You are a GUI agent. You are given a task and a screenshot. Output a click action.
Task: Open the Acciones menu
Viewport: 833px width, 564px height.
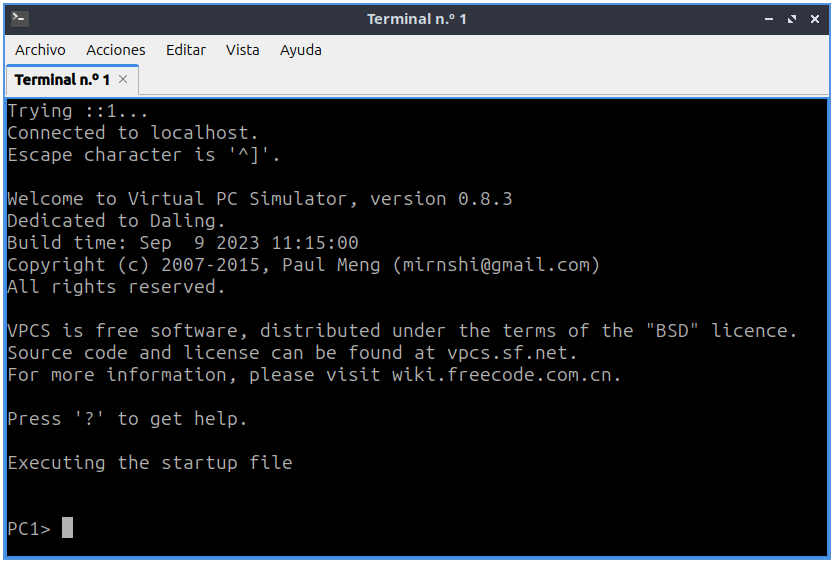tap(115, 50)
